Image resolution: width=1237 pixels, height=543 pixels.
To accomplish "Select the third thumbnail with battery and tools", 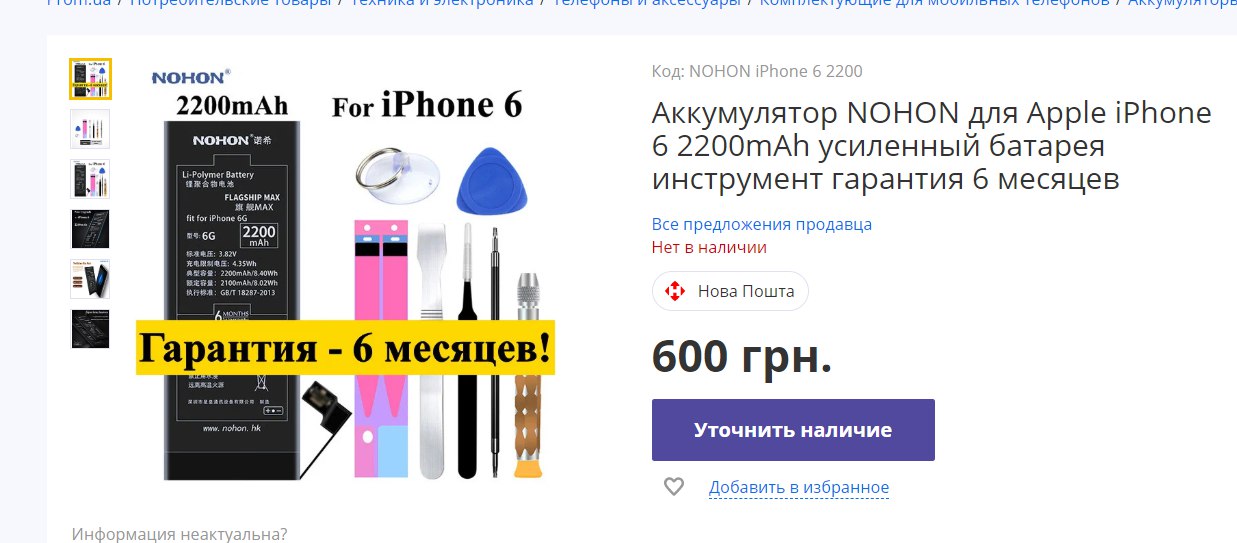I will (90, 179).
